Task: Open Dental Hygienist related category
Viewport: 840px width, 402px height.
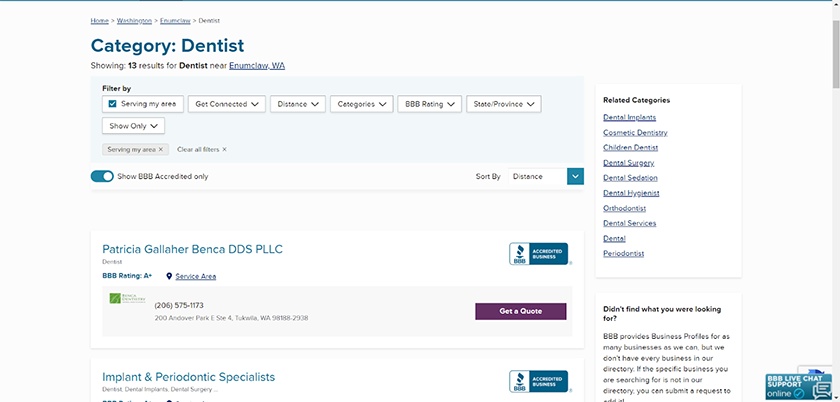Action: pyautogui.click(x=631, y=193)
